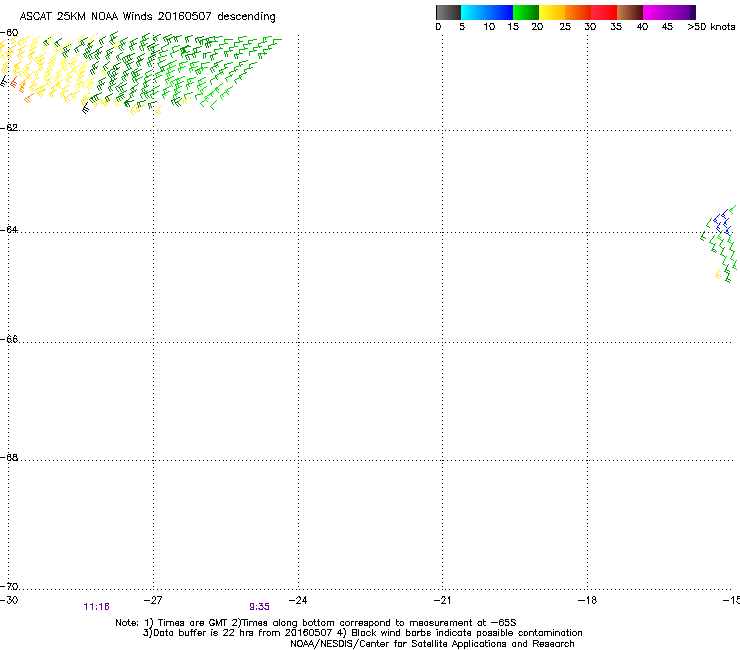Click the purple '11:16' time stamp

point(96,607)
